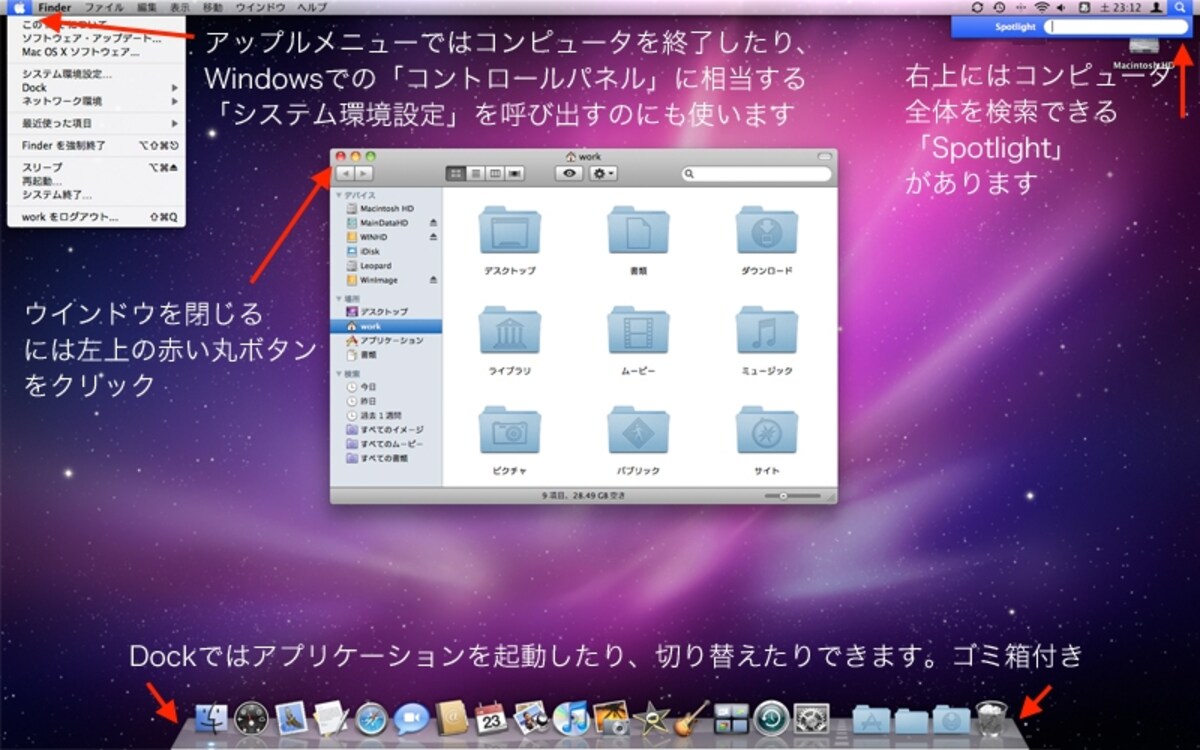
Task: Eject the MainDataHD volume in sidebar
Action: click(x=433, y=223)
